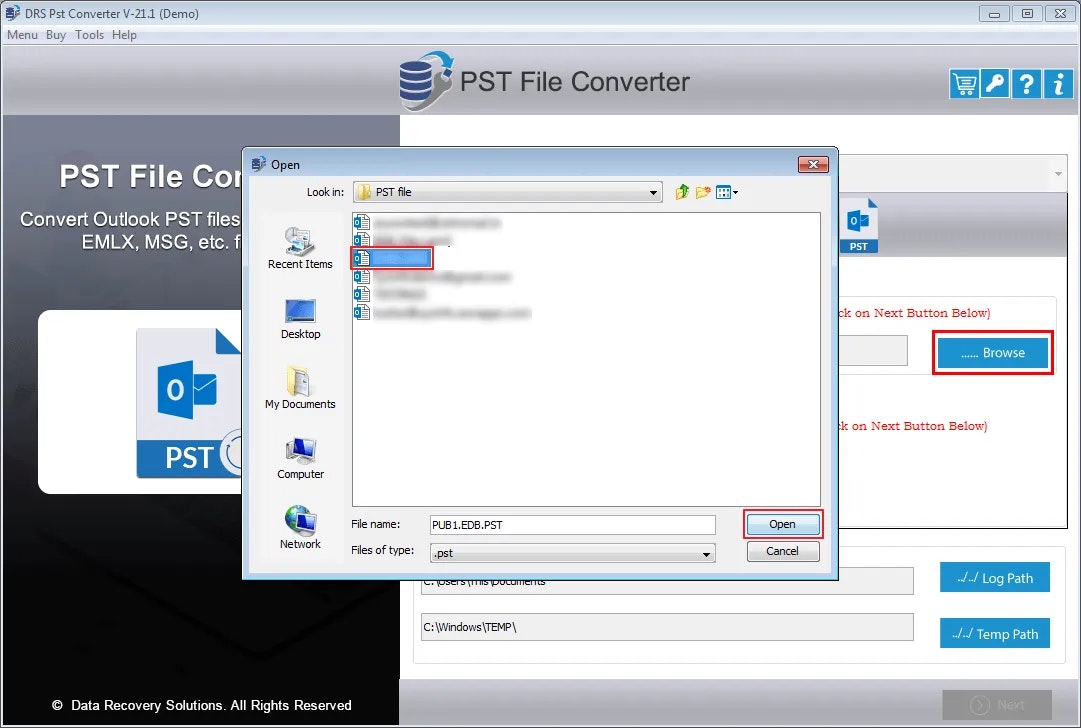This screenshot has height=728, width=1081.
Task: Open My Documents shortcut
Action: (x=300, y=388)
